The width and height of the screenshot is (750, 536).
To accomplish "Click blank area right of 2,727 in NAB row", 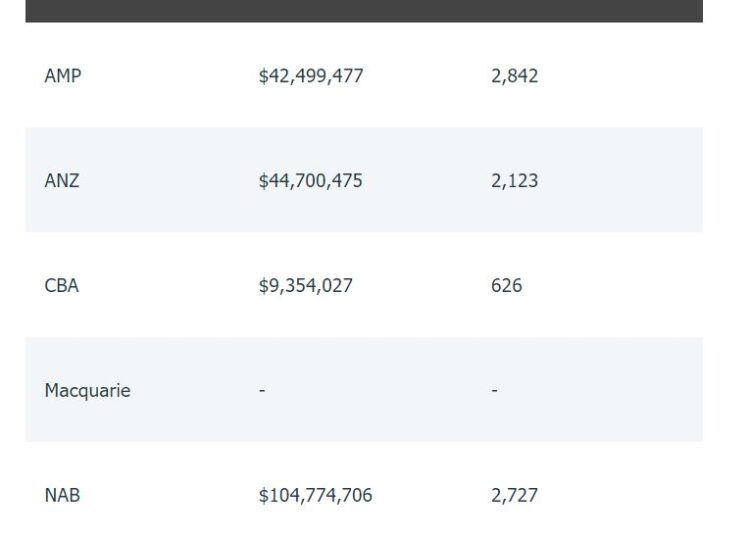I will pyautogui.click(x=630, y=496).
